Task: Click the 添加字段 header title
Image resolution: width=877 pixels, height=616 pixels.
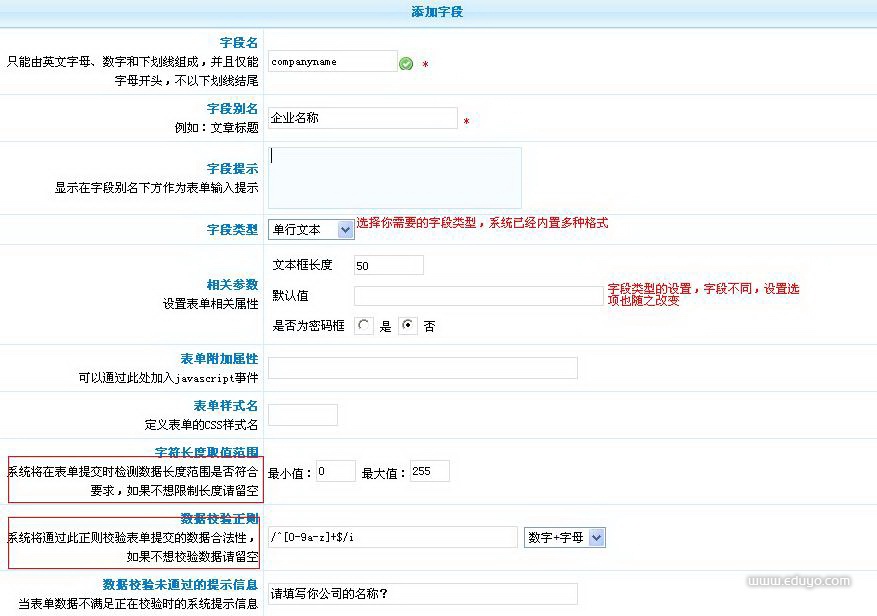Action: coord(437,12)
